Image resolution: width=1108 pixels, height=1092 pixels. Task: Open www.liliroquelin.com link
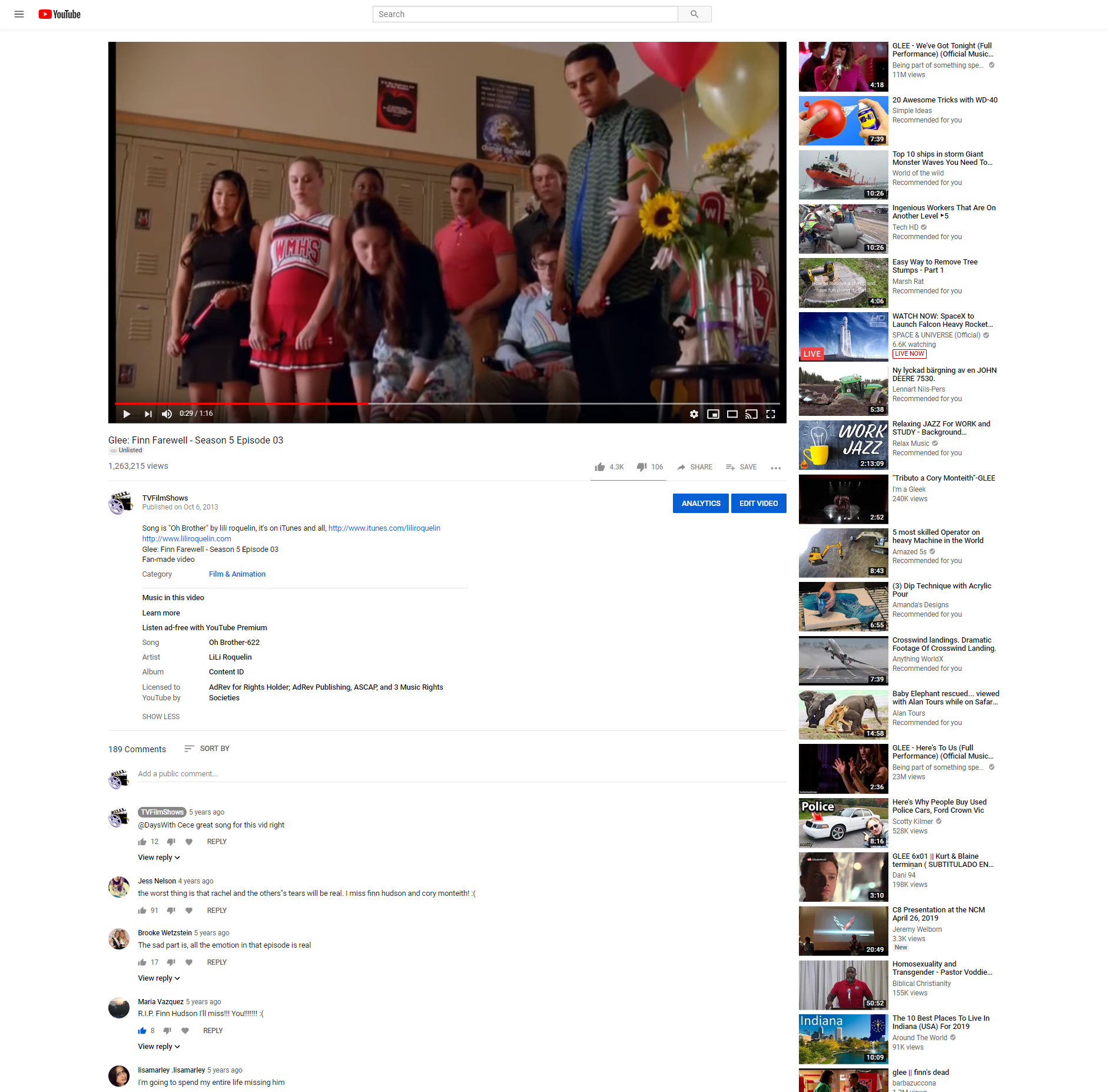coord(187,539)
